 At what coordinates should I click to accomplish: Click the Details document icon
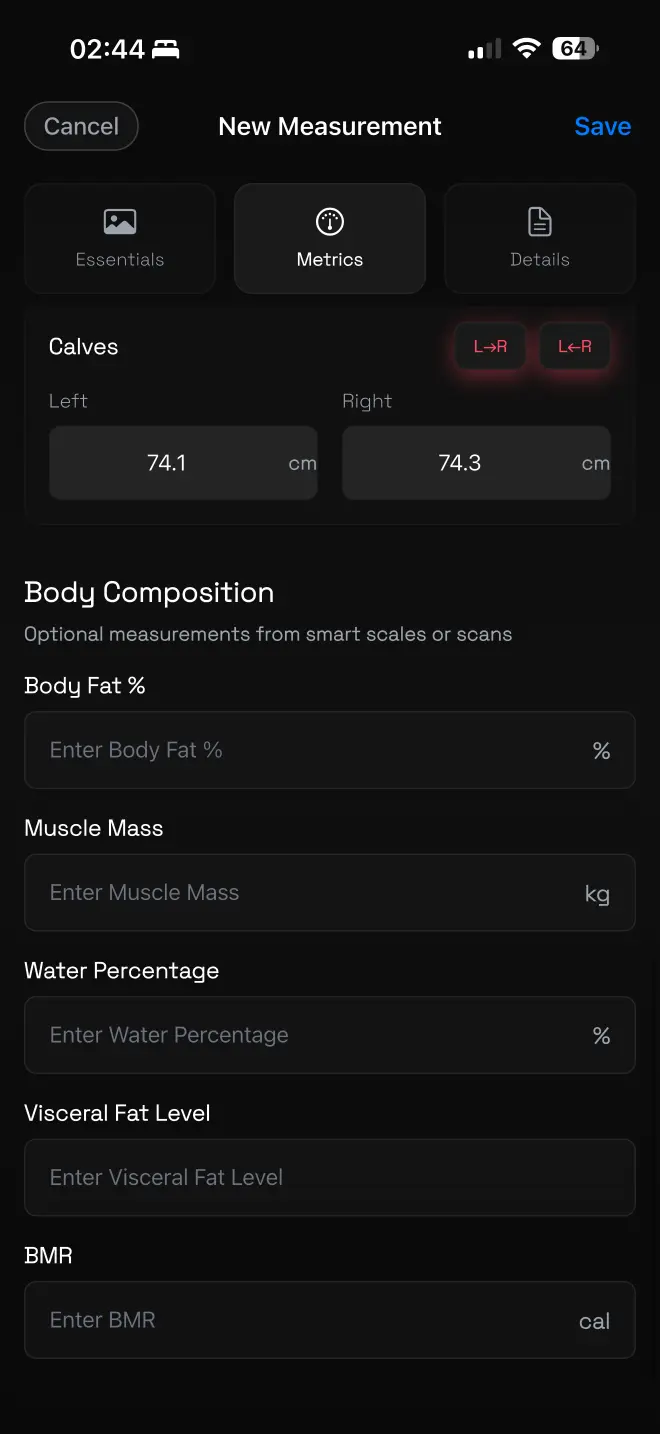(x=540, y=222)
